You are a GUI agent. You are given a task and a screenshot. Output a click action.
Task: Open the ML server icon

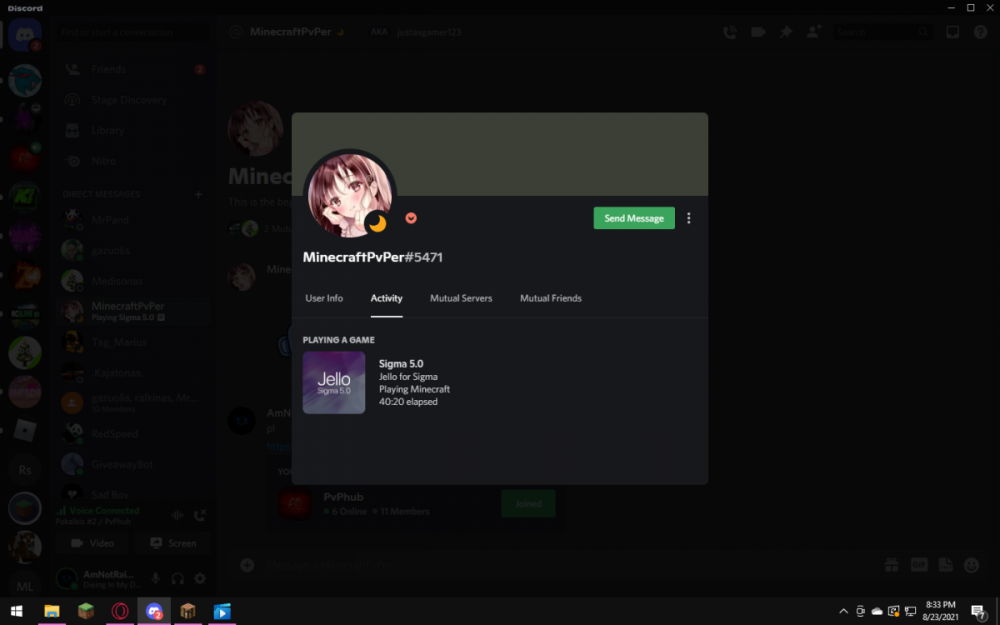coord(25,586)
